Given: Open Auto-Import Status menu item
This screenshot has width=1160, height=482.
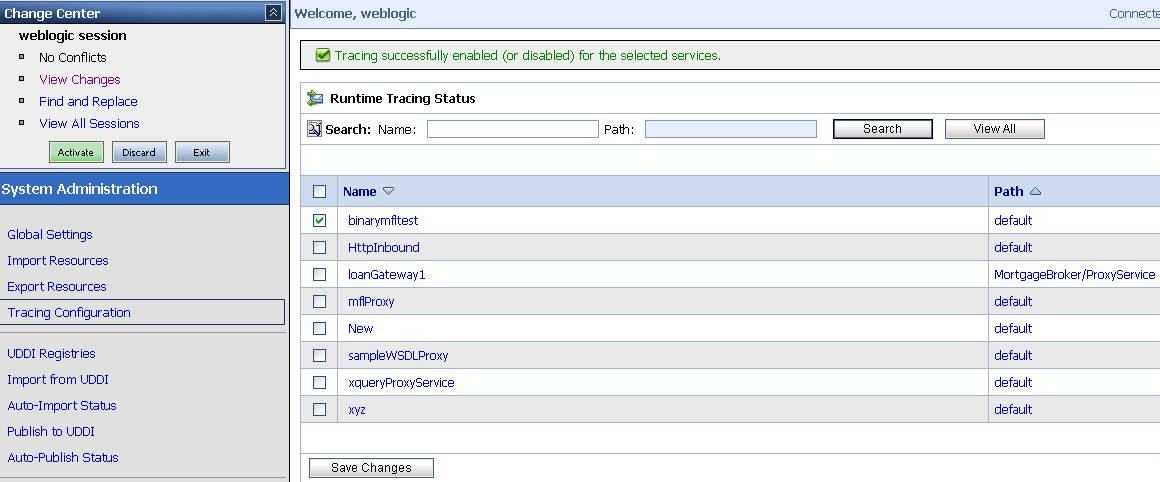Looking at the screenshot, I should coord(62,405).
